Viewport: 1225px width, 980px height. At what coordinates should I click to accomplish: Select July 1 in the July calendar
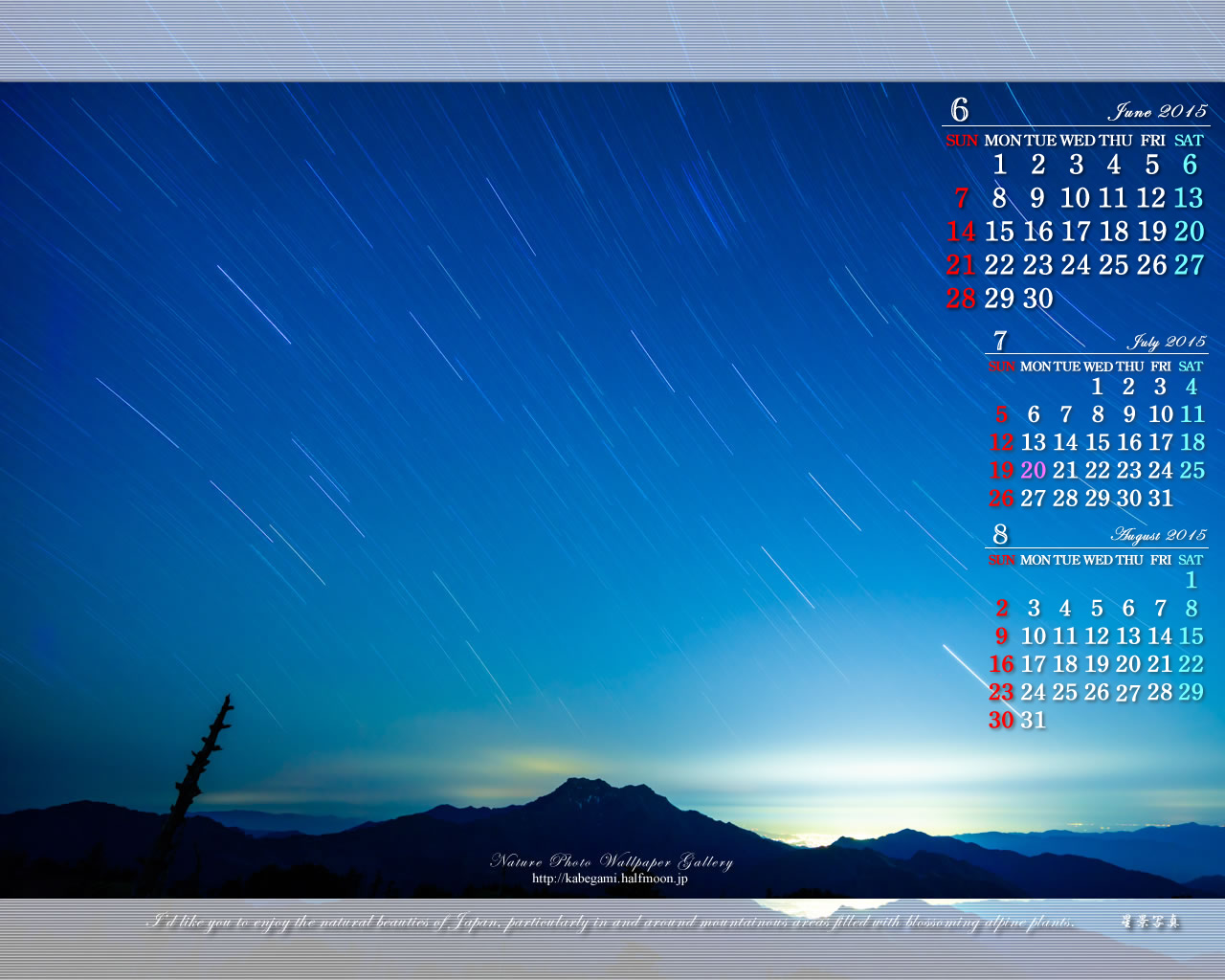click(1097, 387)
